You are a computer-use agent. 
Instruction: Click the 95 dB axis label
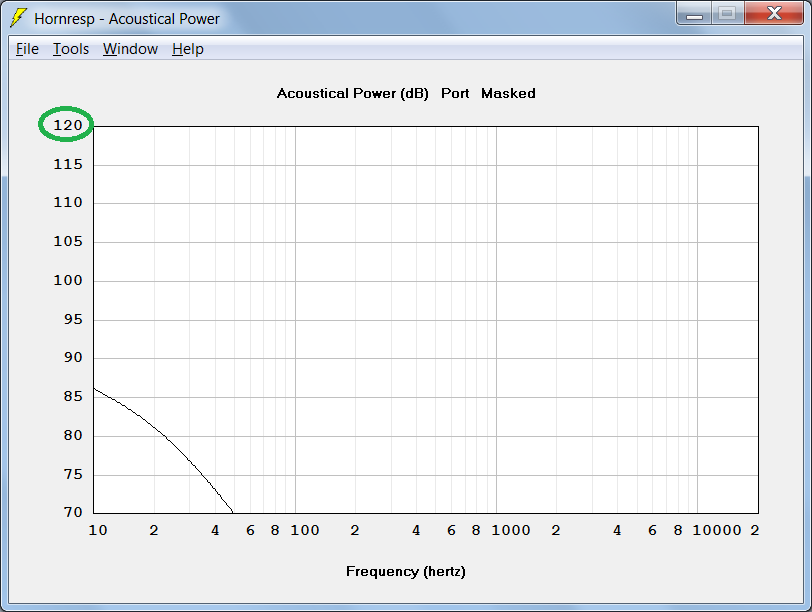(x=73, y=319)
